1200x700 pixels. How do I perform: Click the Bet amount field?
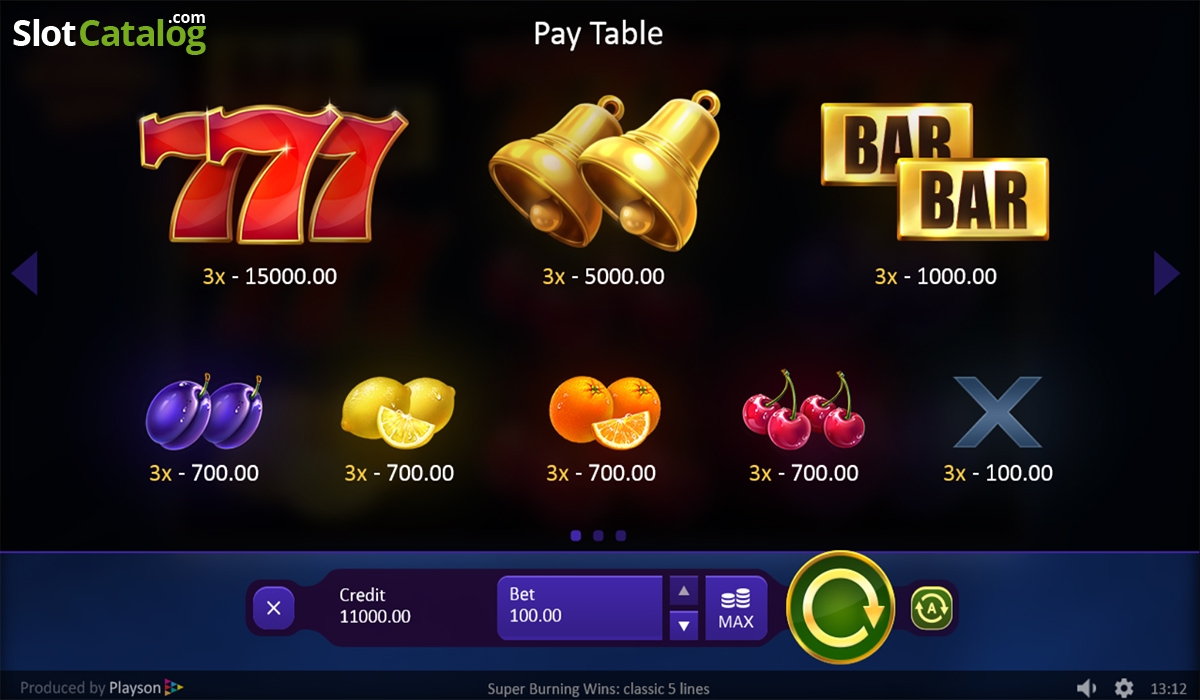[580, 608]
